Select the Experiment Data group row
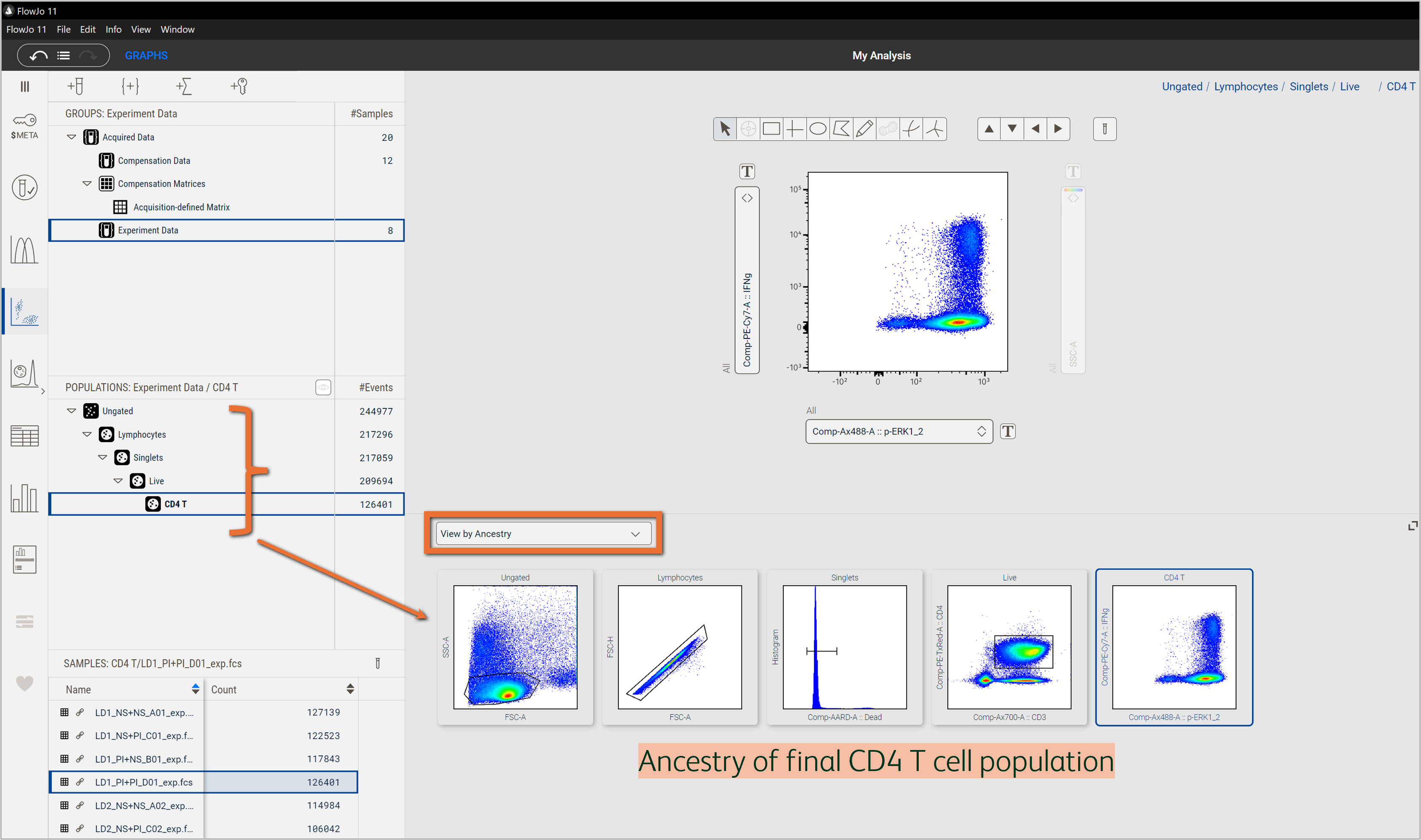 click(227, 230)
